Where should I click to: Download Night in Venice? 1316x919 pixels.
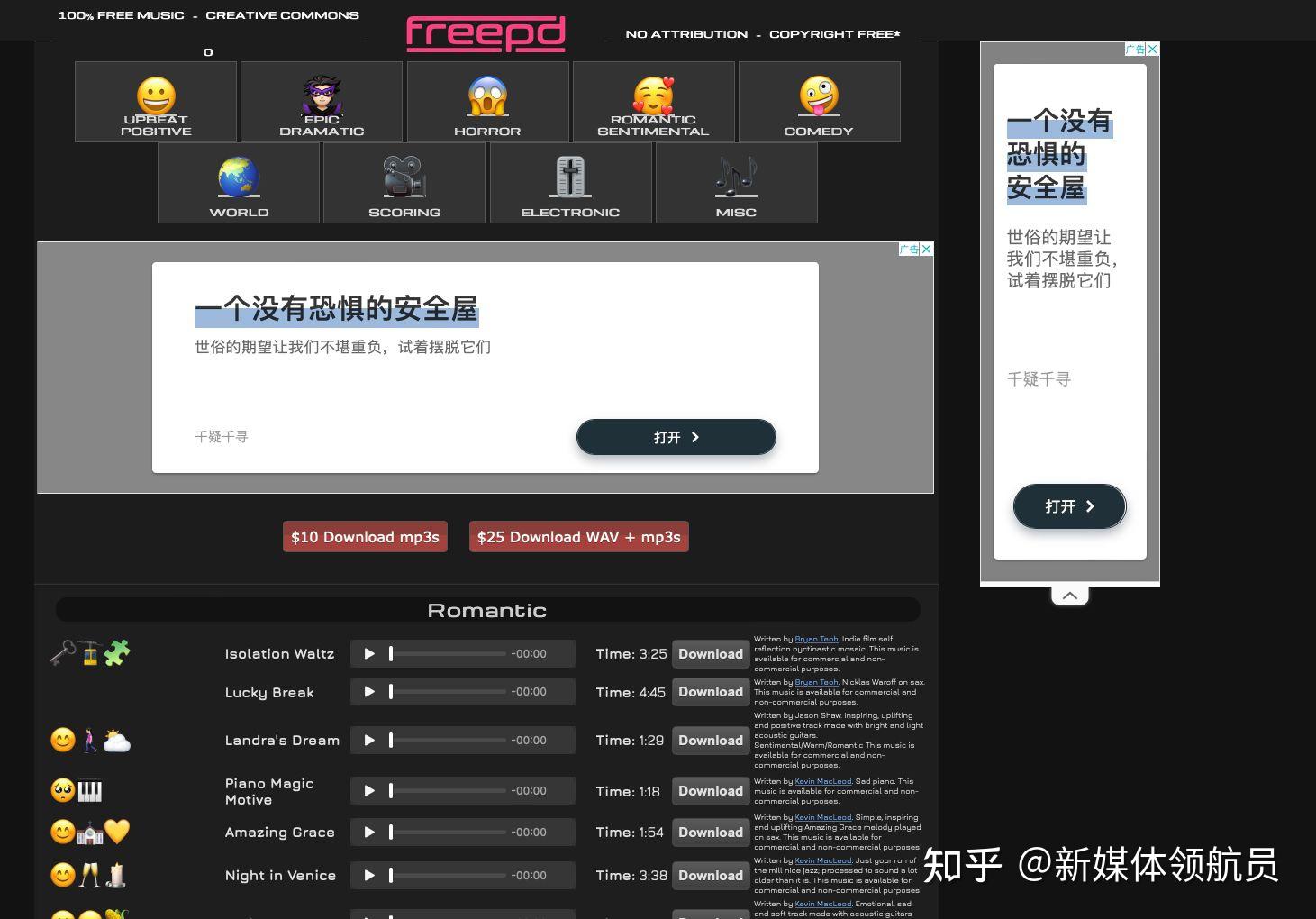pos(711,876)
